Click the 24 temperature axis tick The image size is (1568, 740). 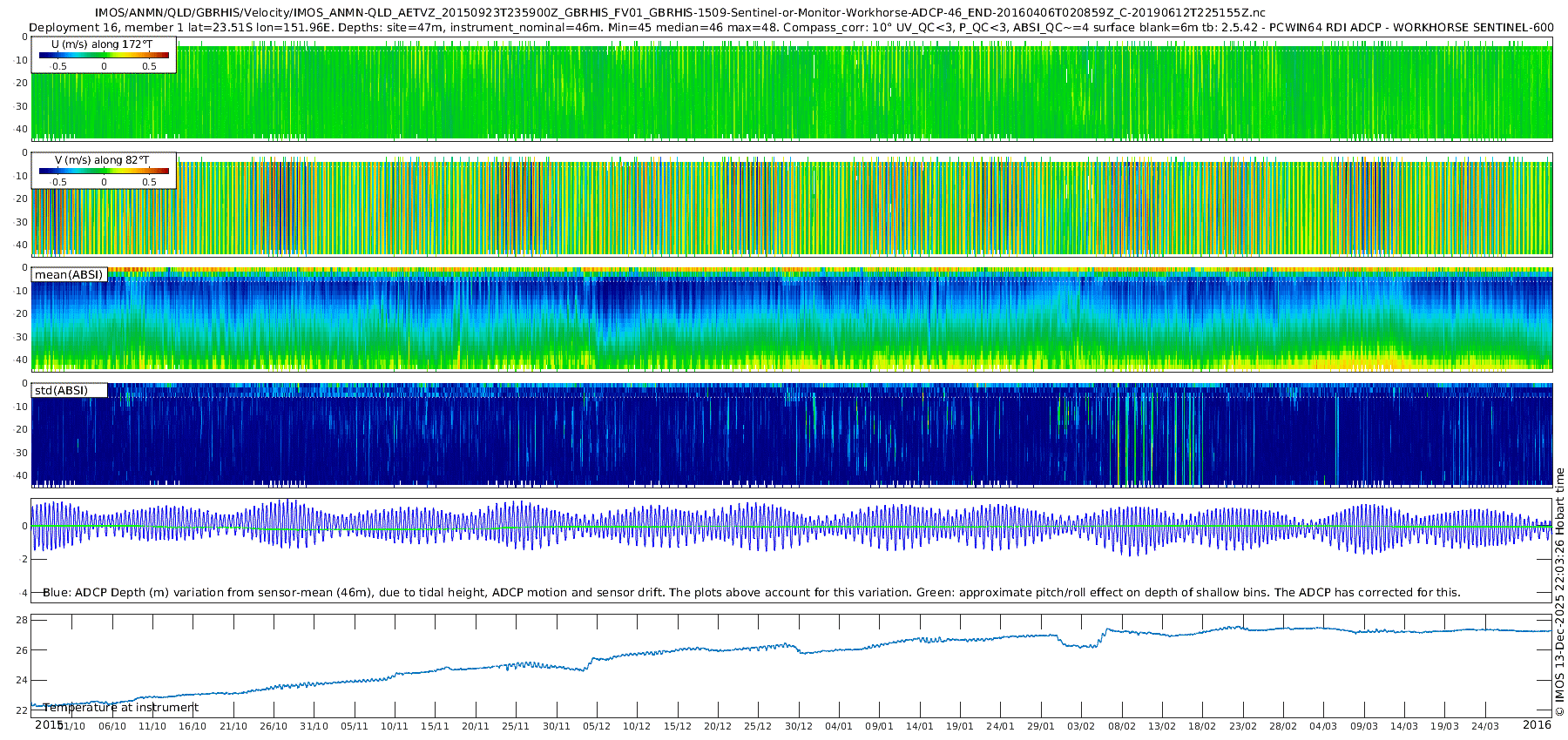(22, 681)
